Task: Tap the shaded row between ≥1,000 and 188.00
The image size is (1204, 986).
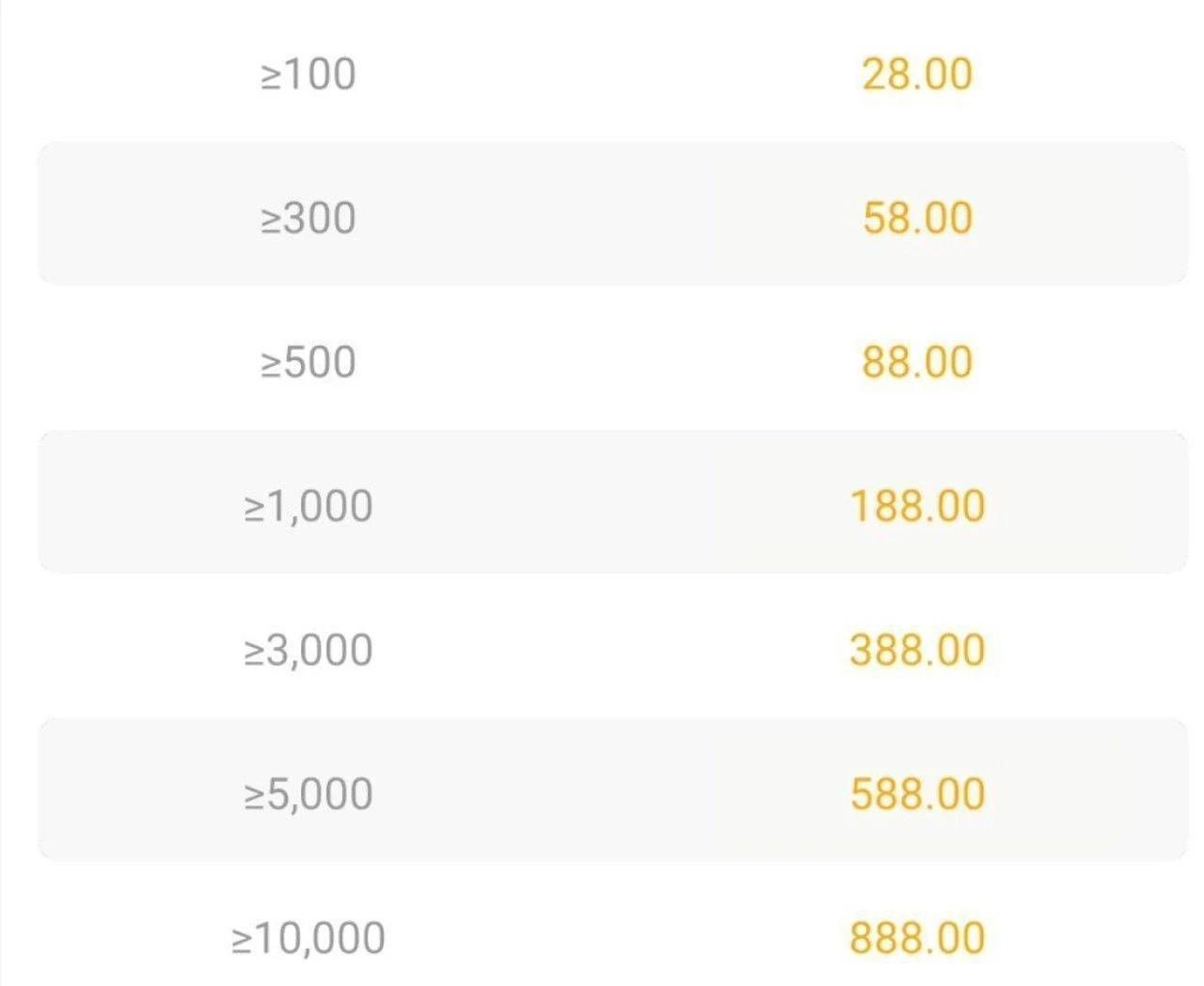Action: pos(612,501)
